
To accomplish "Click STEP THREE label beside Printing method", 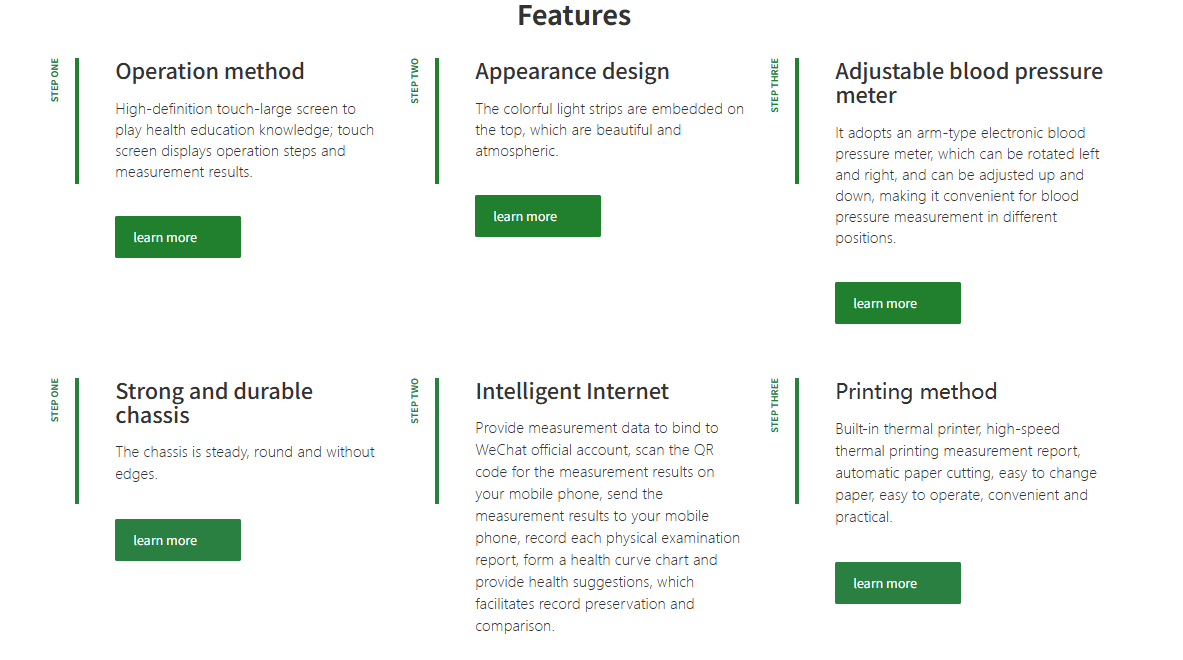I will (x=775, y=405).
